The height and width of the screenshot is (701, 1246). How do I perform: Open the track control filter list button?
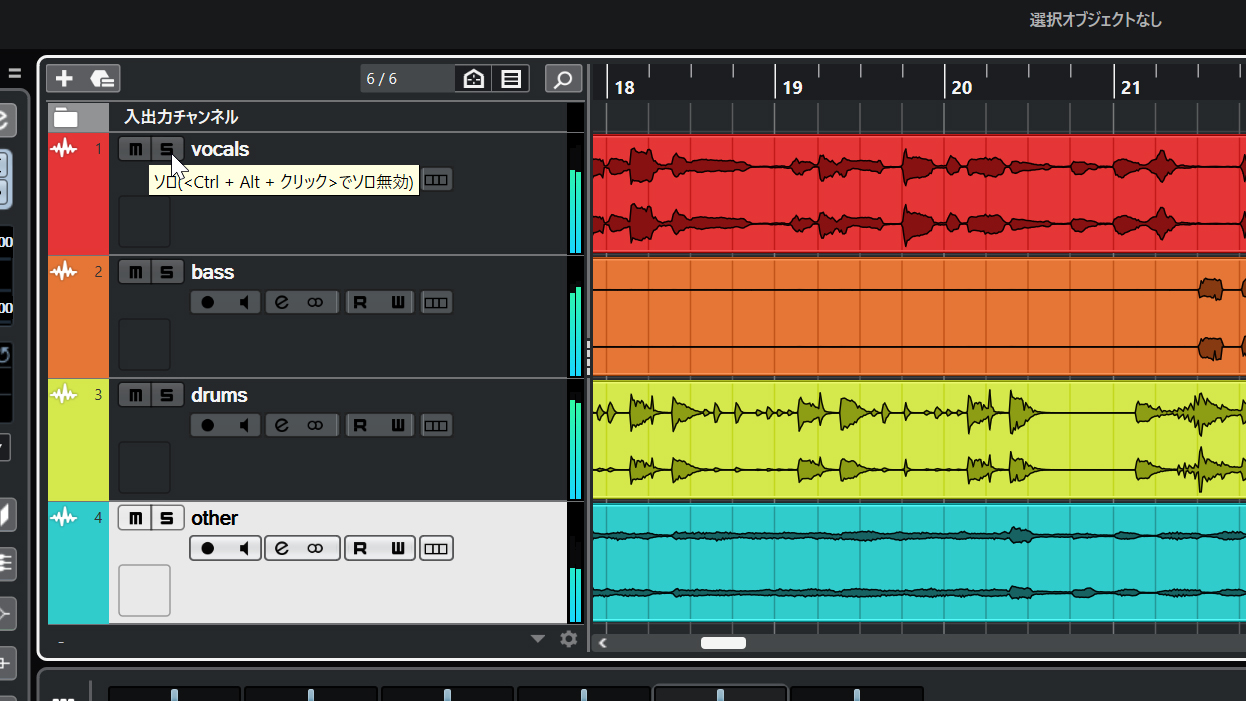click(x=511, y=79)
